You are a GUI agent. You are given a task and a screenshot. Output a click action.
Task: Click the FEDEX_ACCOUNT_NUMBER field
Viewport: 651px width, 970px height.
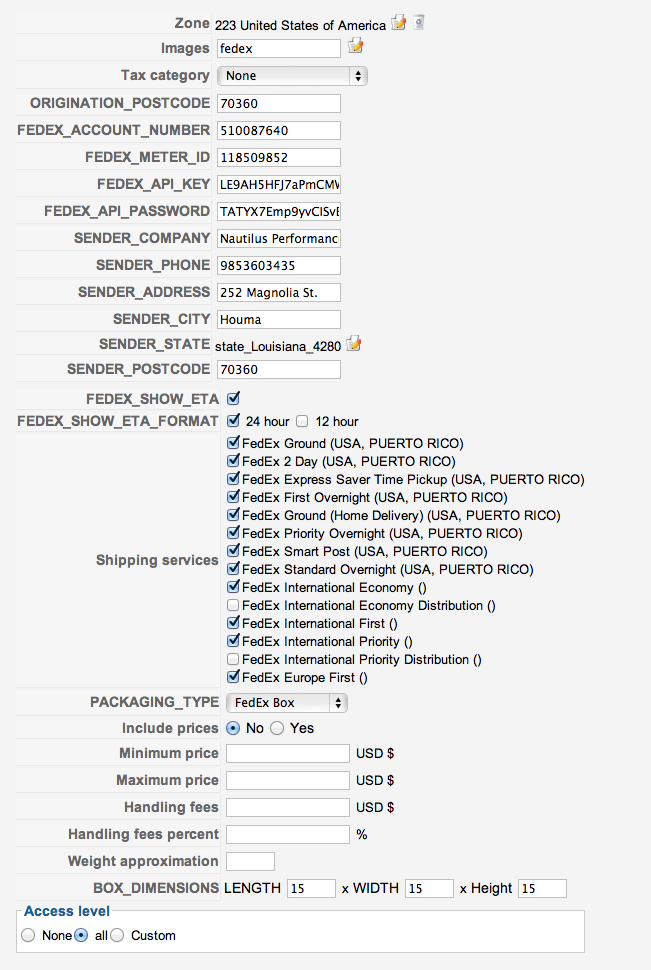pos(278,131)
